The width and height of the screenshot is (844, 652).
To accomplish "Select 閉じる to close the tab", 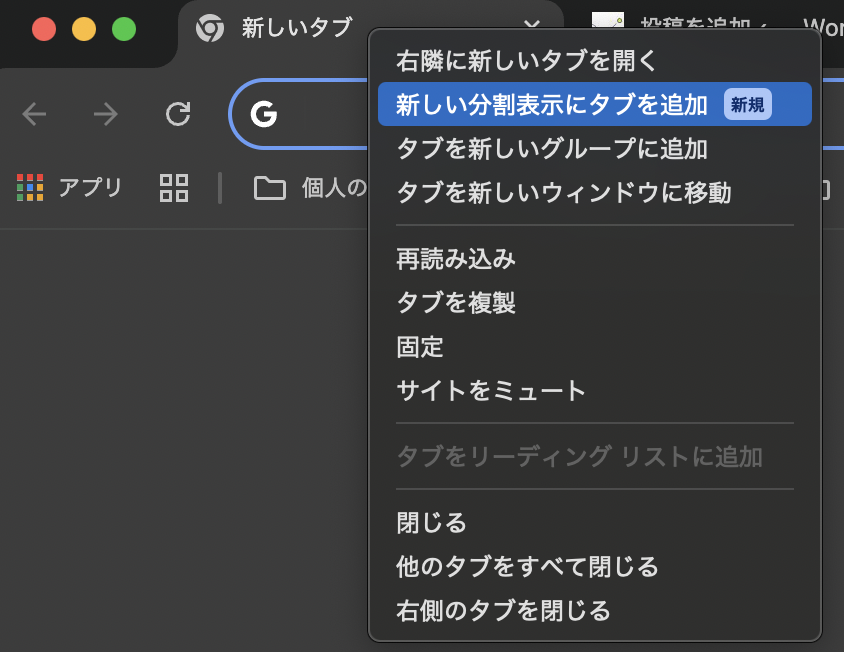I will click(x=432, y=522).
